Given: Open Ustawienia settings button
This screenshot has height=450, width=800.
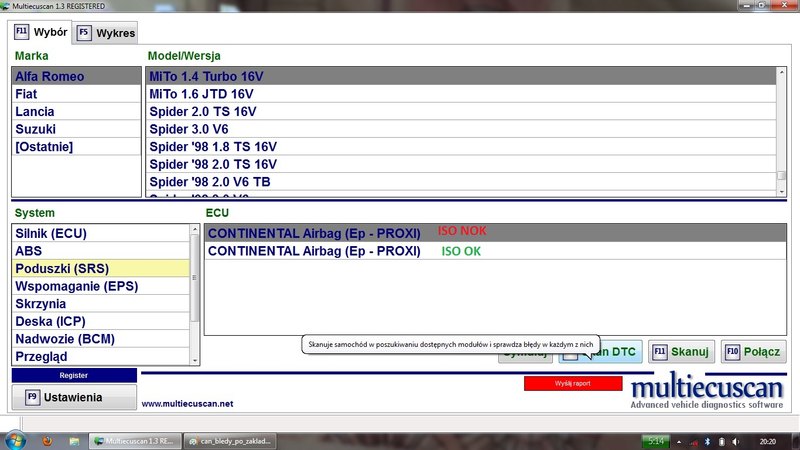Looking at the screenshot, I should (74, 397).
